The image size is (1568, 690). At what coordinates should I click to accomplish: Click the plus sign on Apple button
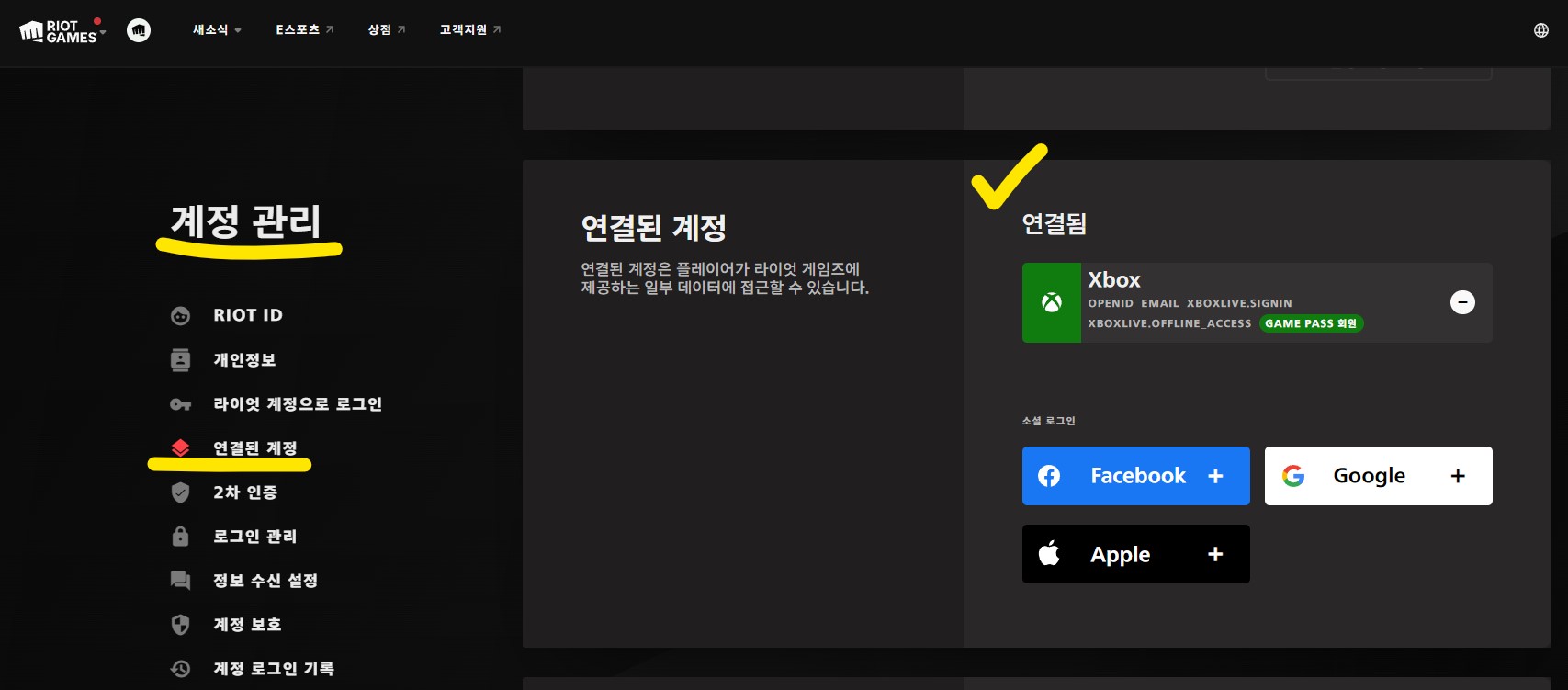point(1215,554)
